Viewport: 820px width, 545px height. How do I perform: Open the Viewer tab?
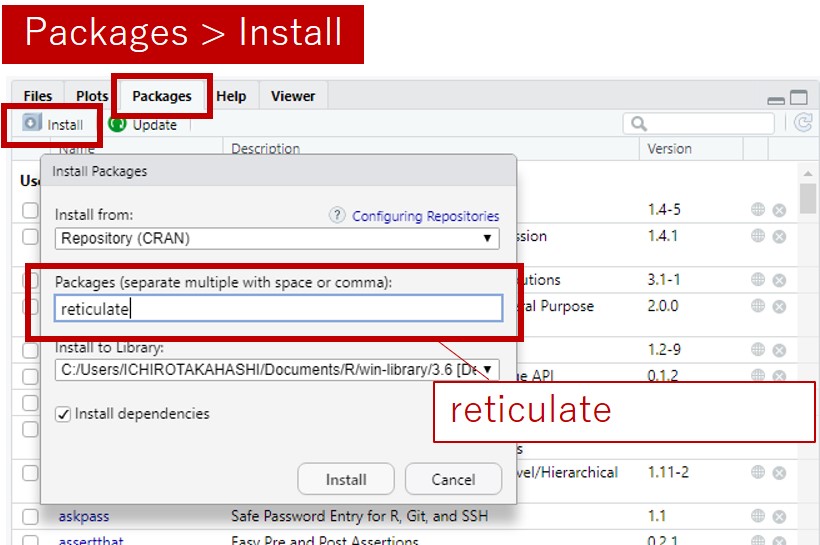[292, 96]
